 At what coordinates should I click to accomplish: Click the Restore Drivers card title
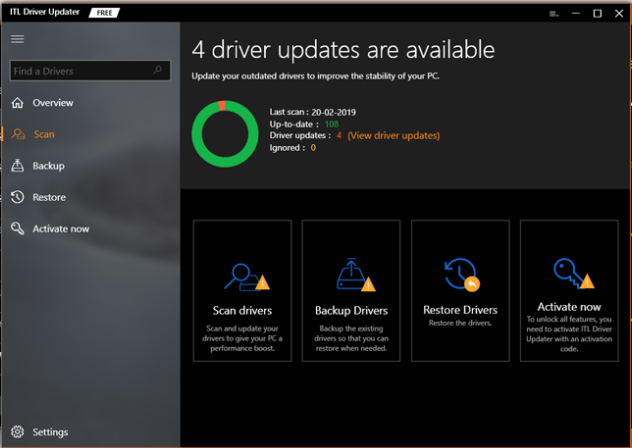[460, 310]
